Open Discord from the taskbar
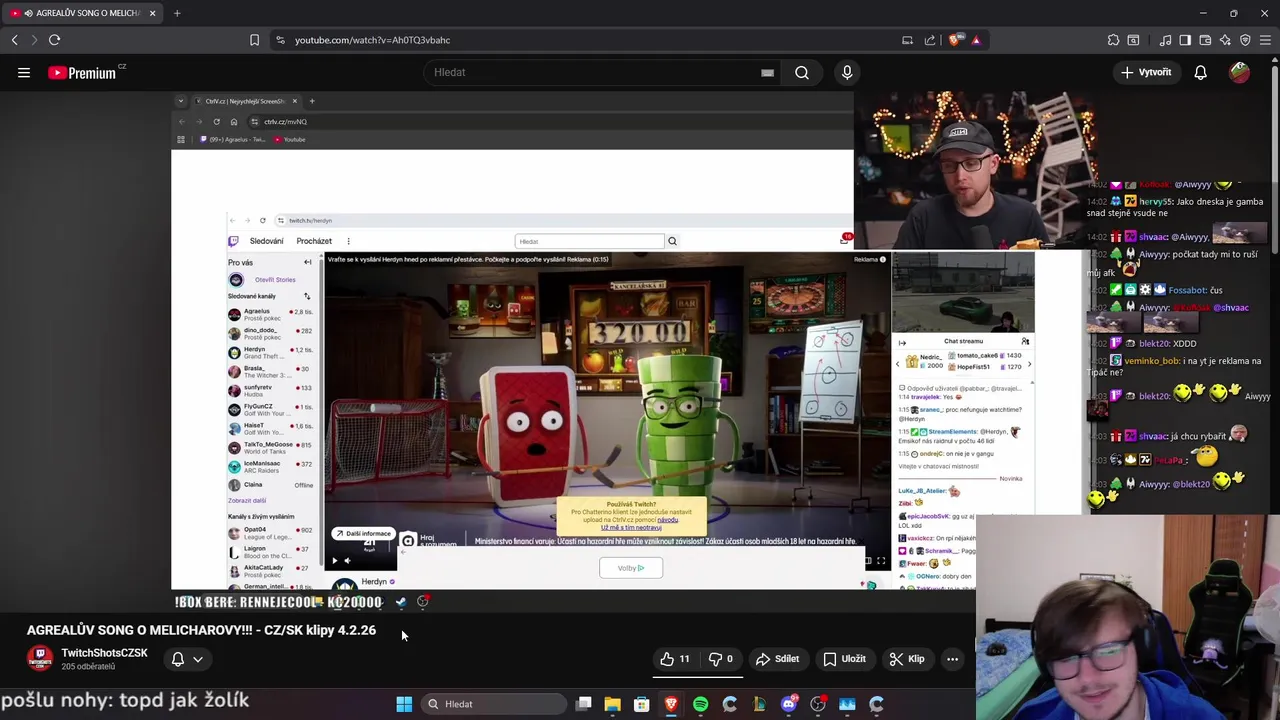 (x=788, y=704)
